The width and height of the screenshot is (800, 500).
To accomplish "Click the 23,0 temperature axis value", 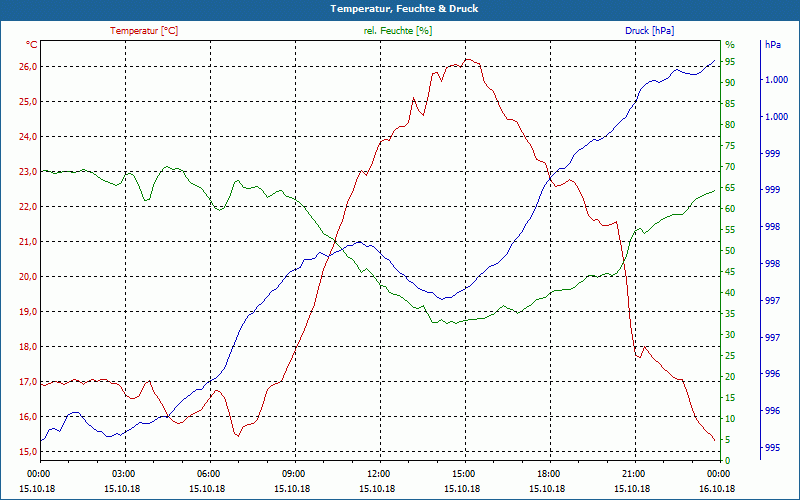I will (x=29, y=172).
